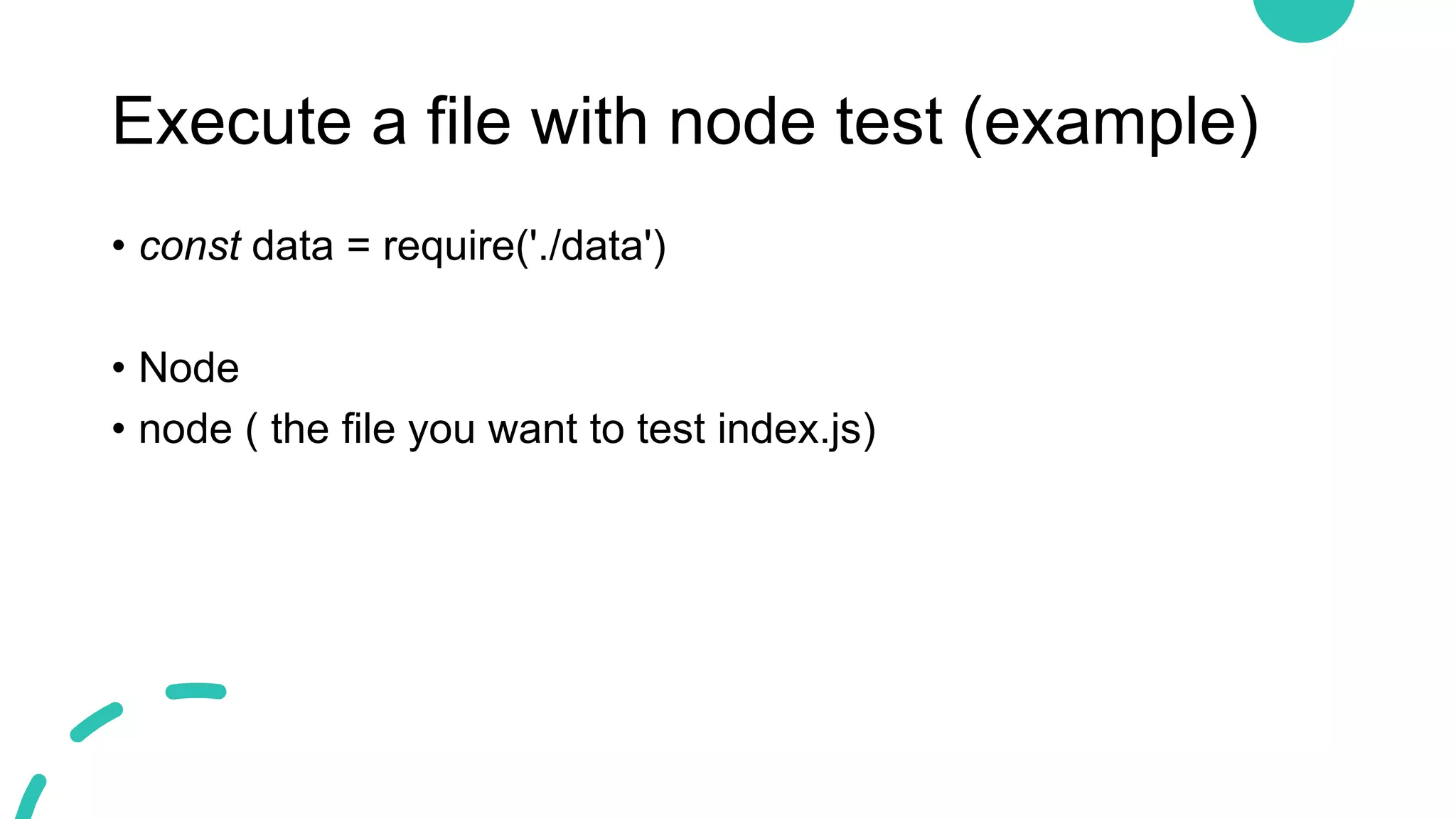Click the slide title 'Execute a file with node test'
This screenshot has width=1456, height=819.
click(528, 122)
